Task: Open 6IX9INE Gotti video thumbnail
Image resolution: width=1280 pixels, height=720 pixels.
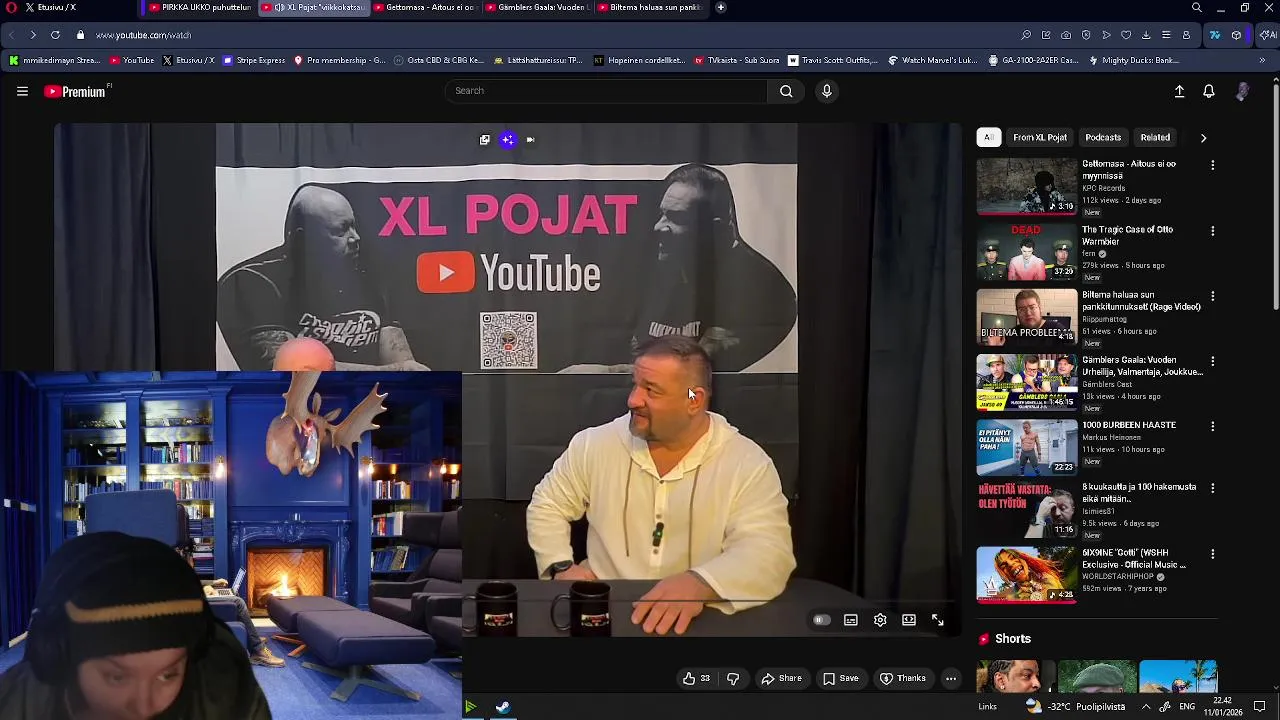Action: tap(1027, 575)
